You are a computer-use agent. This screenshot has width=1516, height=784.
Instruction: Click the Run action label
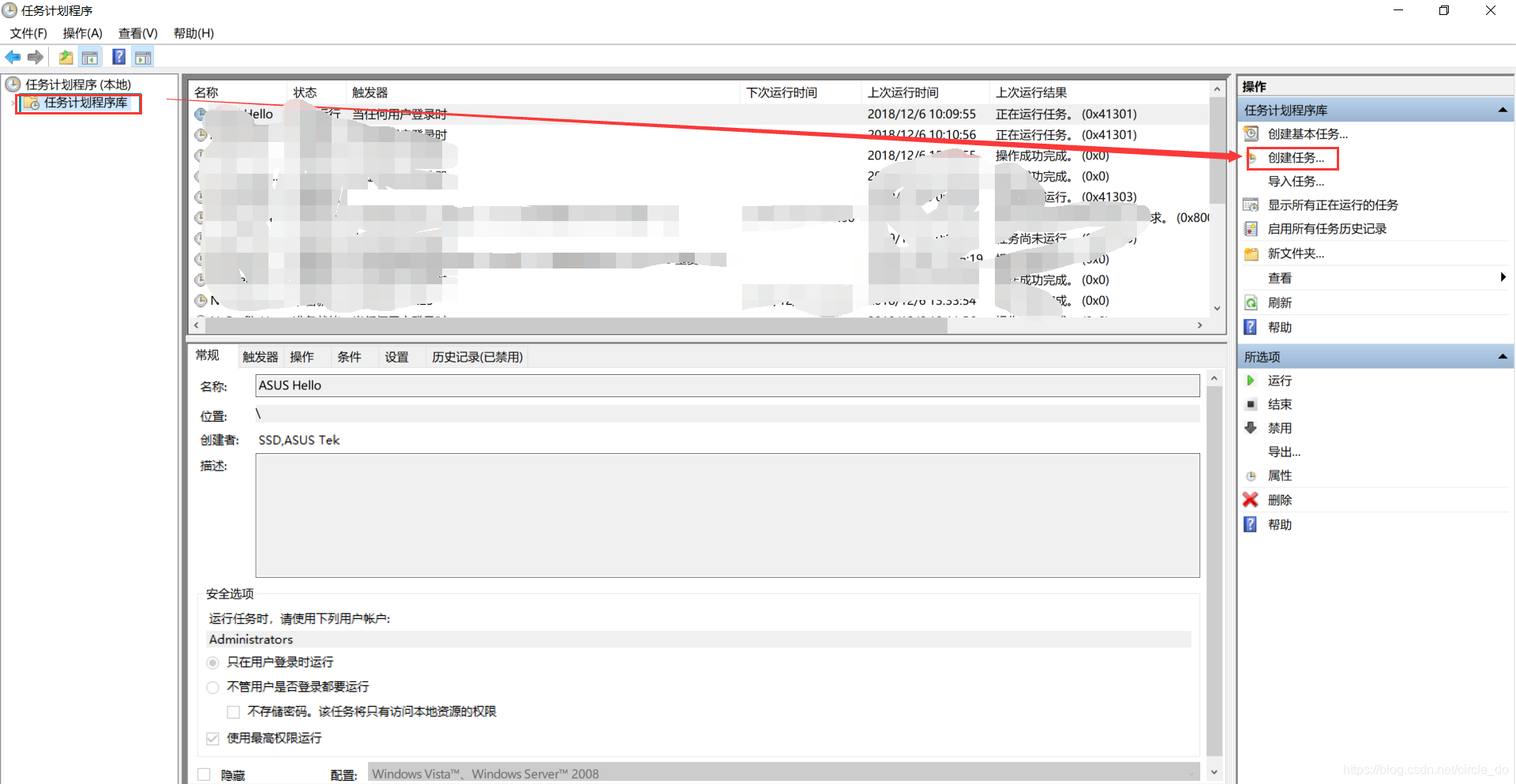tap(1280, 381)
